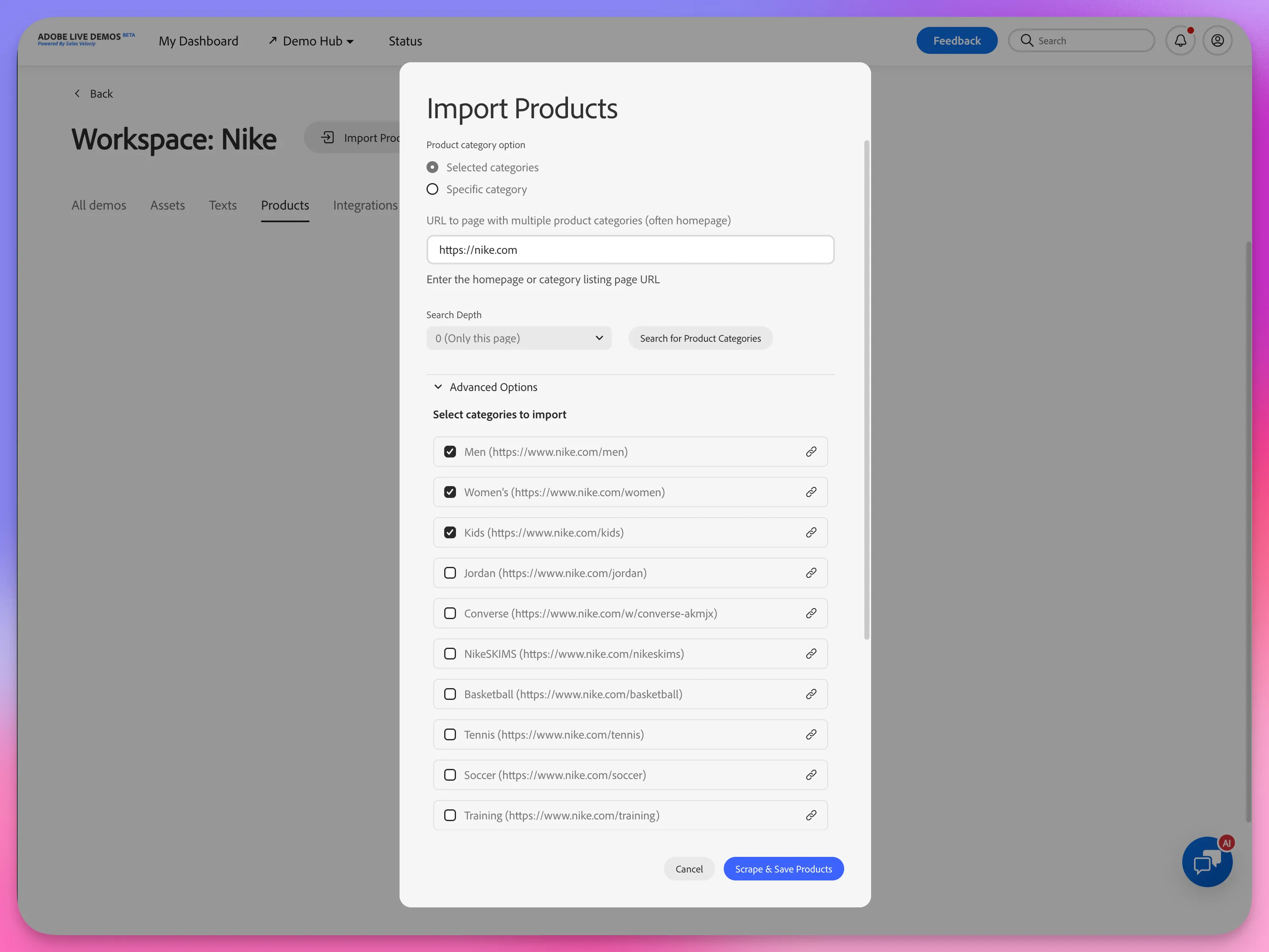Go to My Dashboard

[x=198, y=41]
